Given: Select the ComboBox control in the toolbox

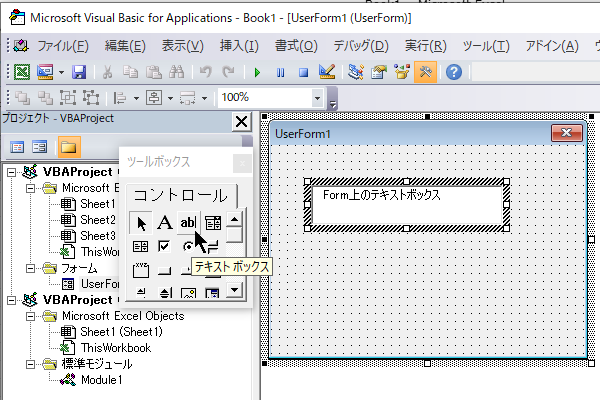Looking at the screenshot, I should pos(212,222).
